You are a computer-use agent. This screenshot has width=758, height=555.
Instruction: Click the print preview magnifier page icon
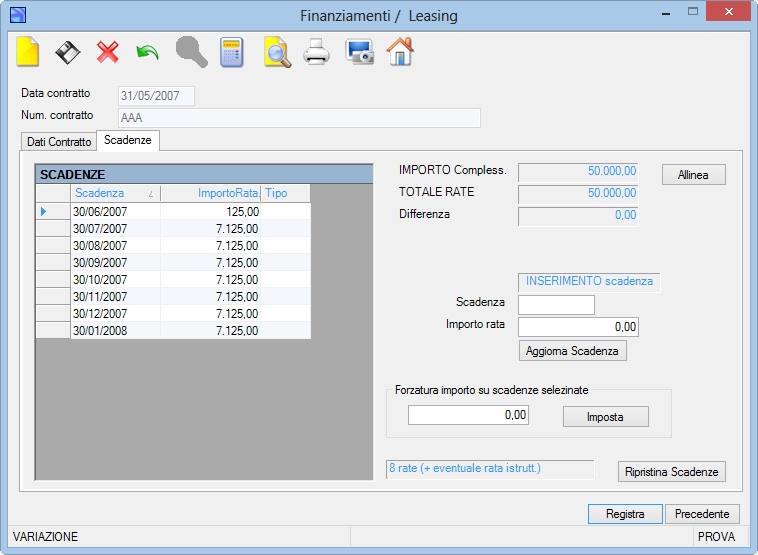(277, 52)
